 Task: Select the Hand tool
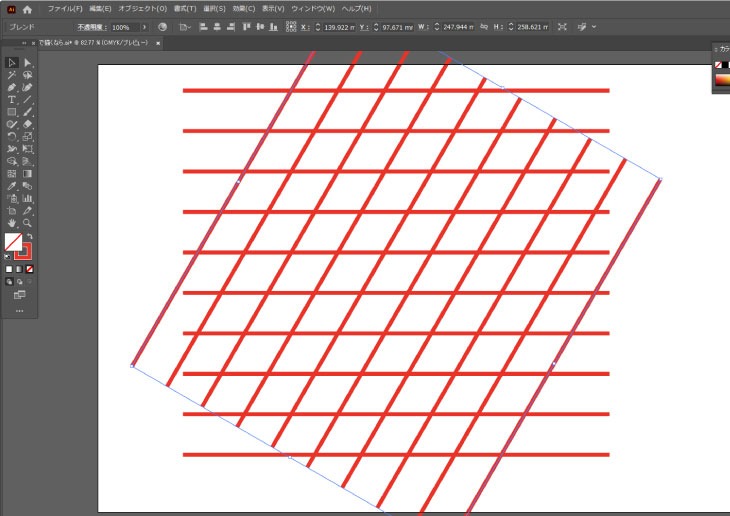(x=12, y=223)
